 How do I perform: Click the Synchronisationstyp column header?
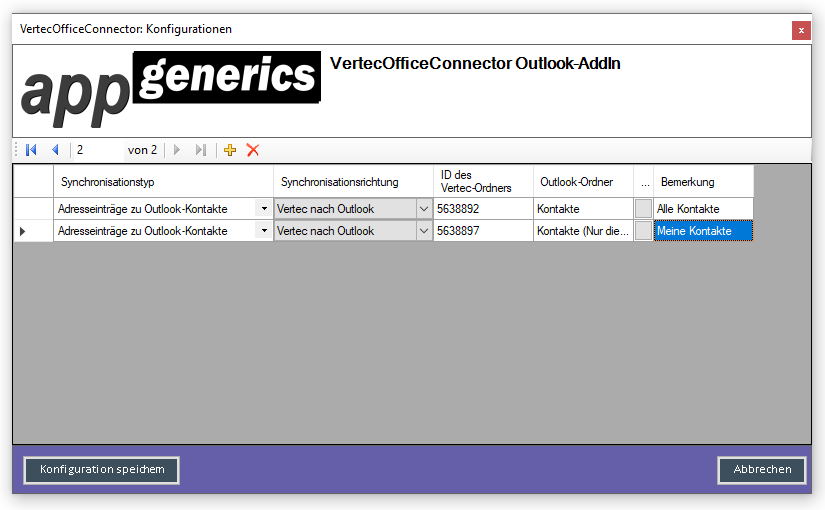(x=163, y=182)
